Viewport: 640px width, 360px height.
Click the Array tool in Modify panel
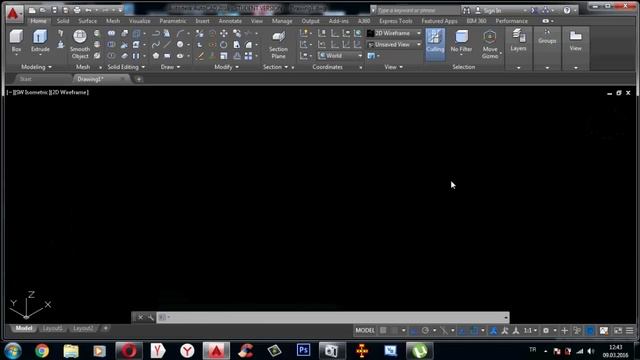(x=248, y=56)
